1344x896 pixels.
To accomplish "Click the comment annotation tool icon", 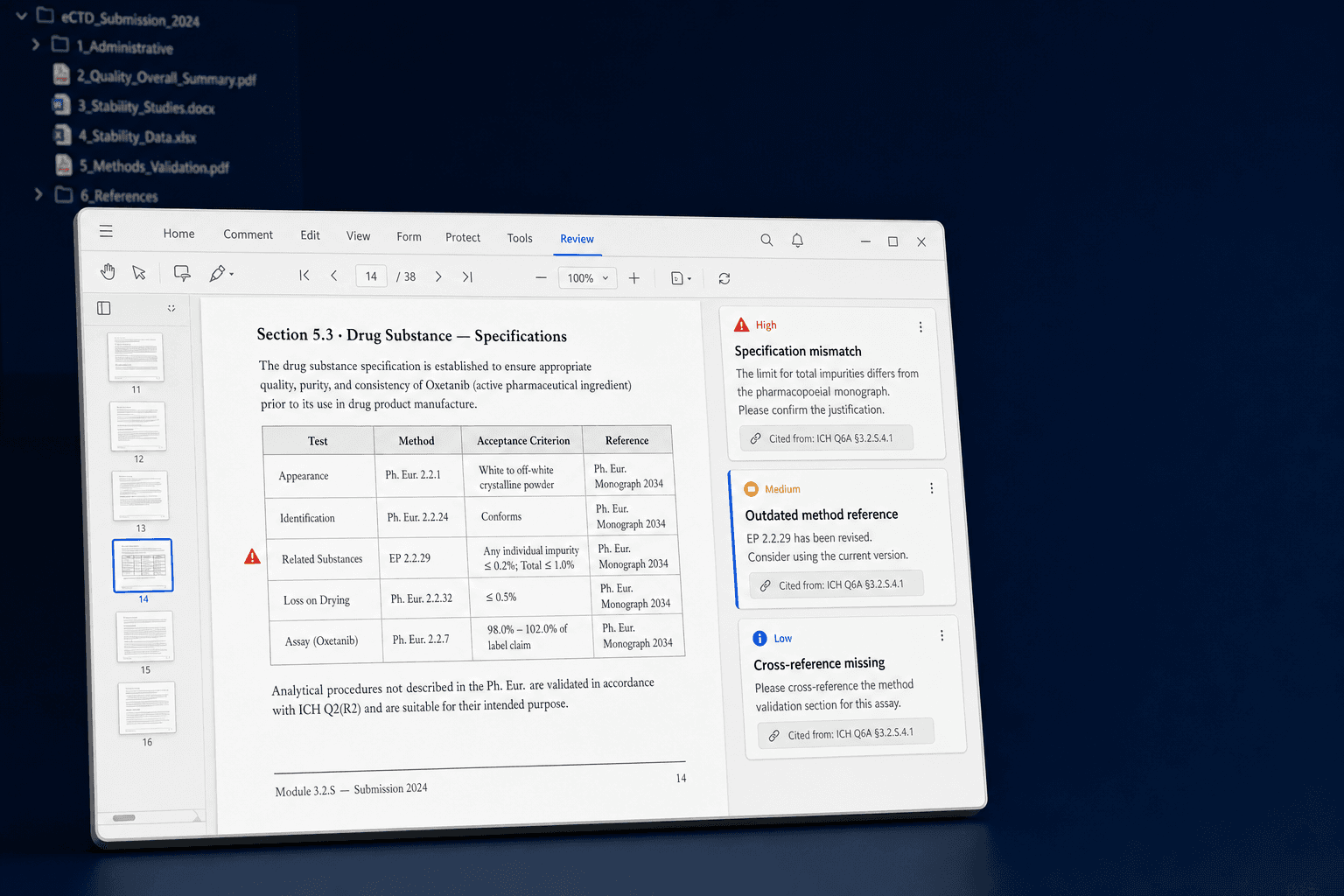I will (182, 274).
